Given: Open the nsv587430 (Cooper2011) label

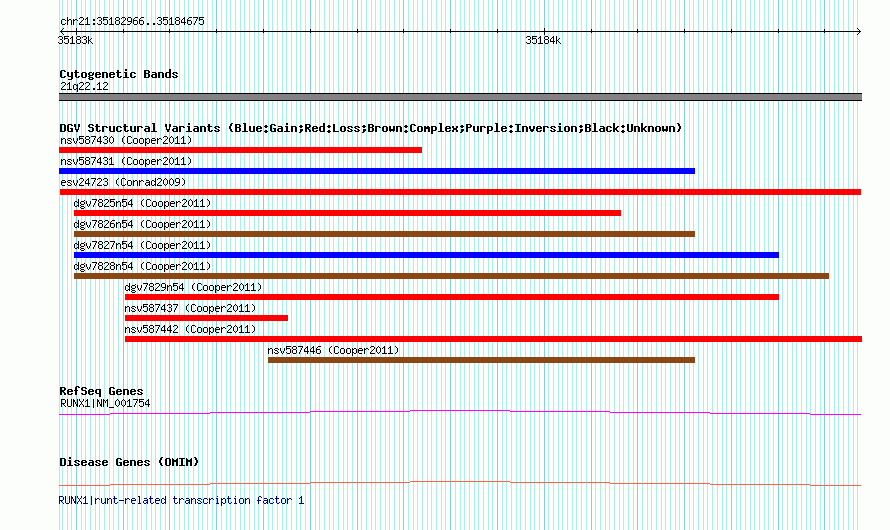Looking at the screenshot, I should (x=126, y=140).
